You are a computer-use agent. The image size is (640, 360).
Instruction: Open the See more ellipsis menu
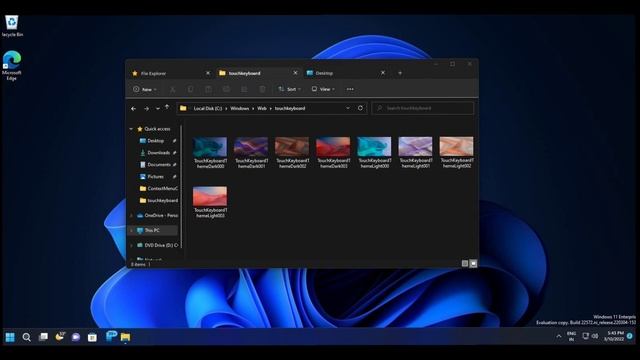click(350, 89)
